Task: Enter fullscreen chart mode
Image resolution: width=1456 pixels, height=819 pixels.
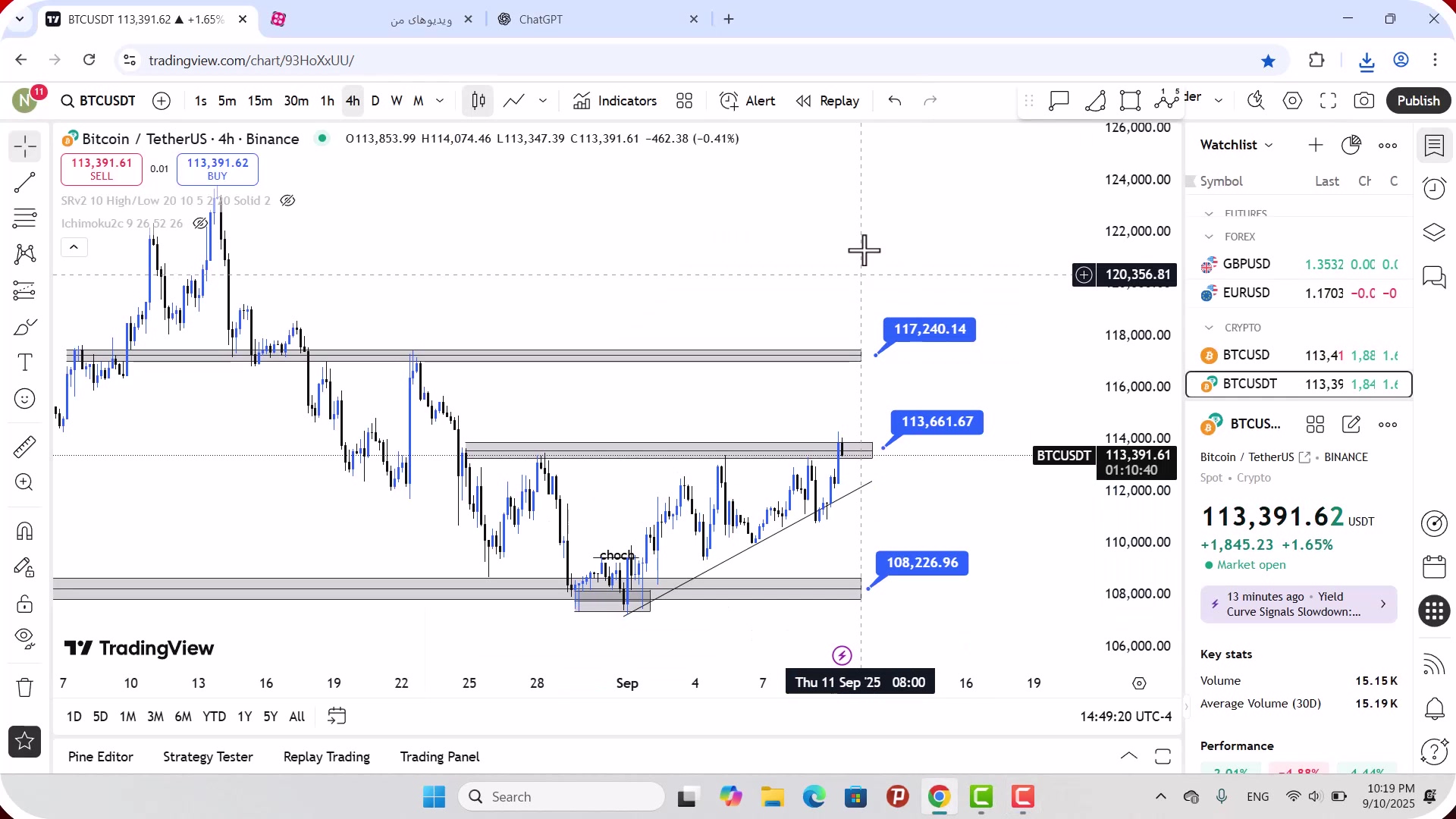Action: 1329,101
